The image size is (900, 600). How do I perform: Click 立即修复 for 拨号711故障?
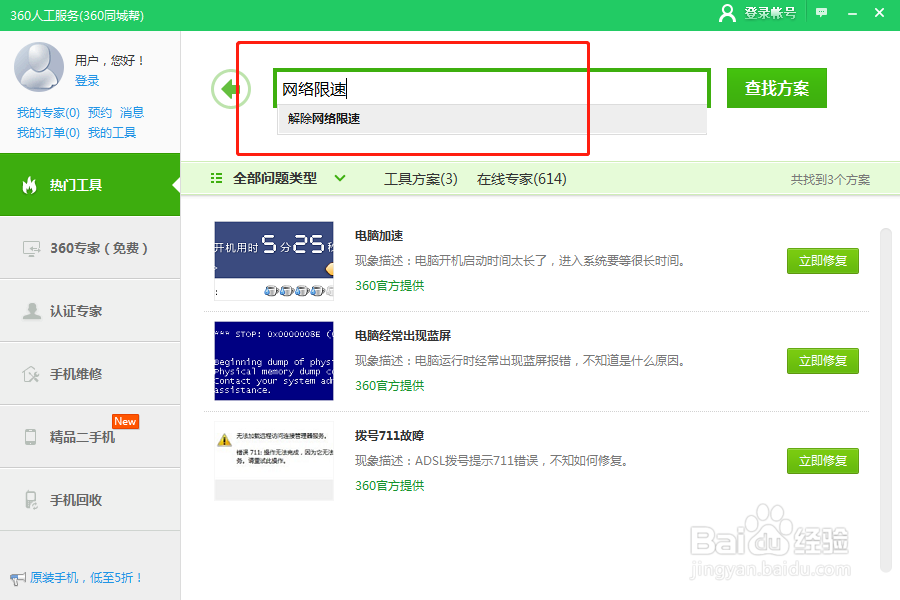823,460
